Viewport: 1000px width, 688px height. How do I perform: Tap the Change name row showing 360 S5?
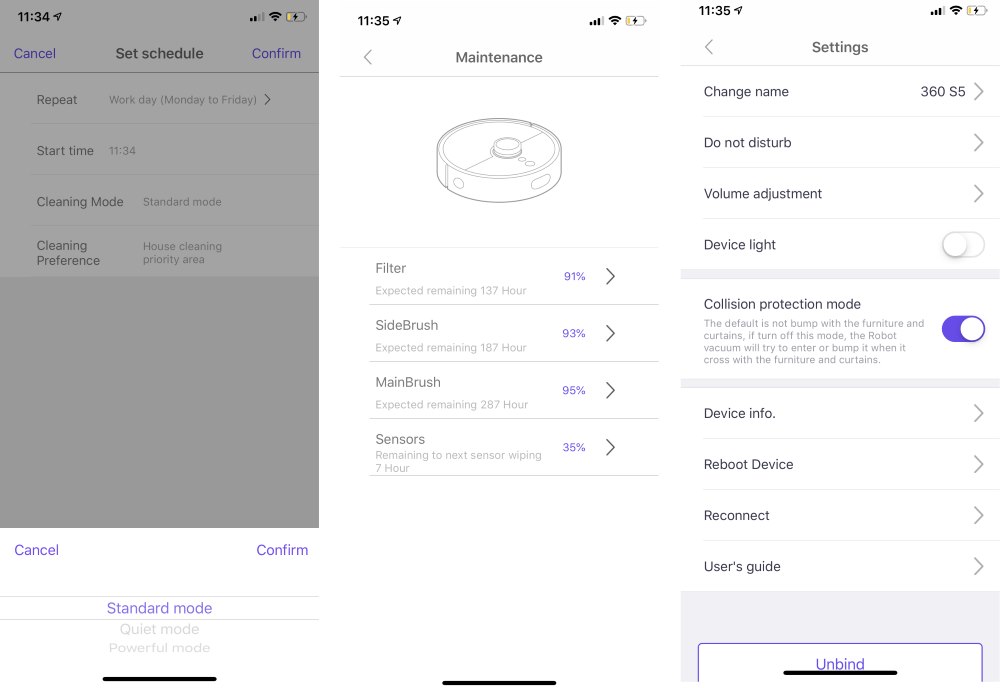pyautogui.click(x=840, y=91)
